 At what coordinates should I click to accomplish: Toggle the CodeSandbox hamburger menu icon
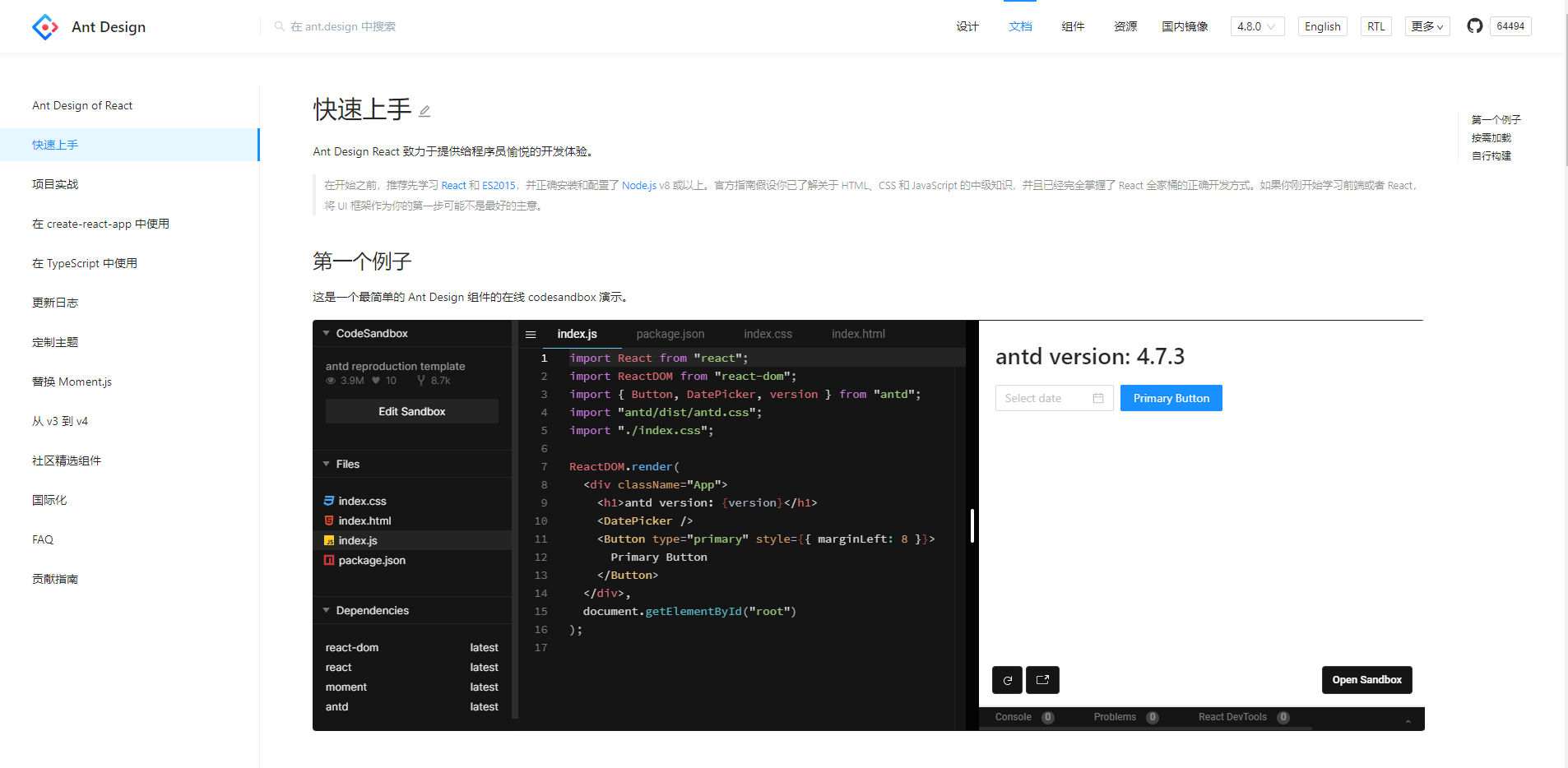click(531, 335)
